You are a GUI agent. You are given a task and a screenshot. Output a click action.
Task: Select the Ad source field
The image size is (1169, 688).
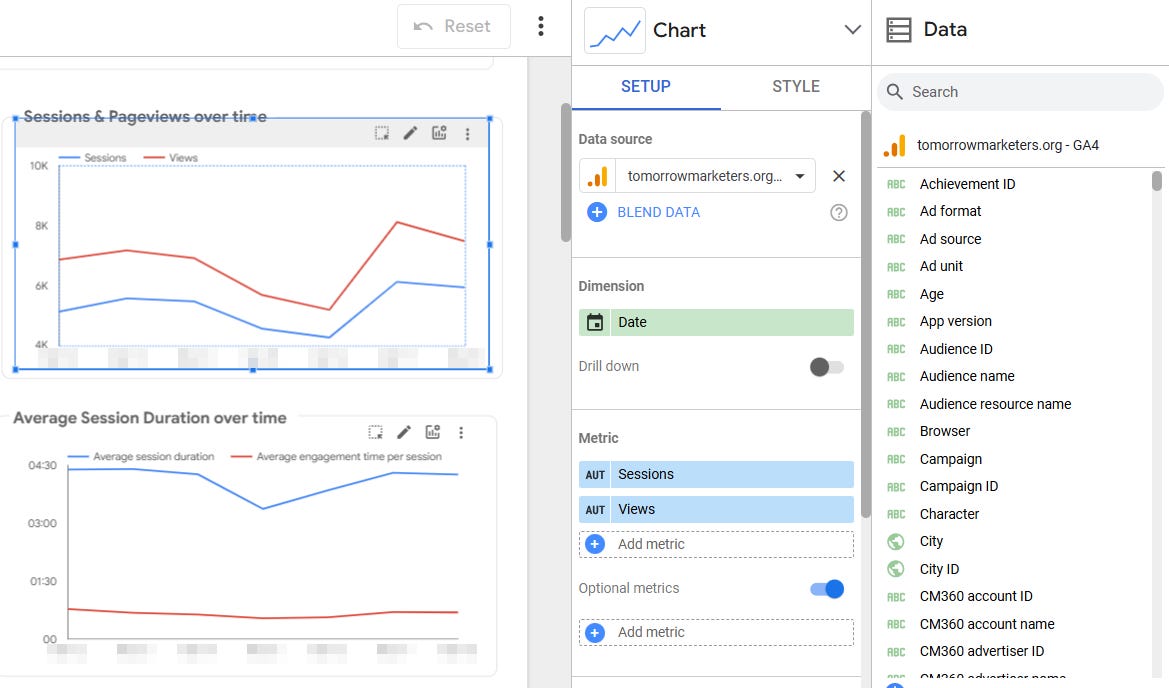950,239
